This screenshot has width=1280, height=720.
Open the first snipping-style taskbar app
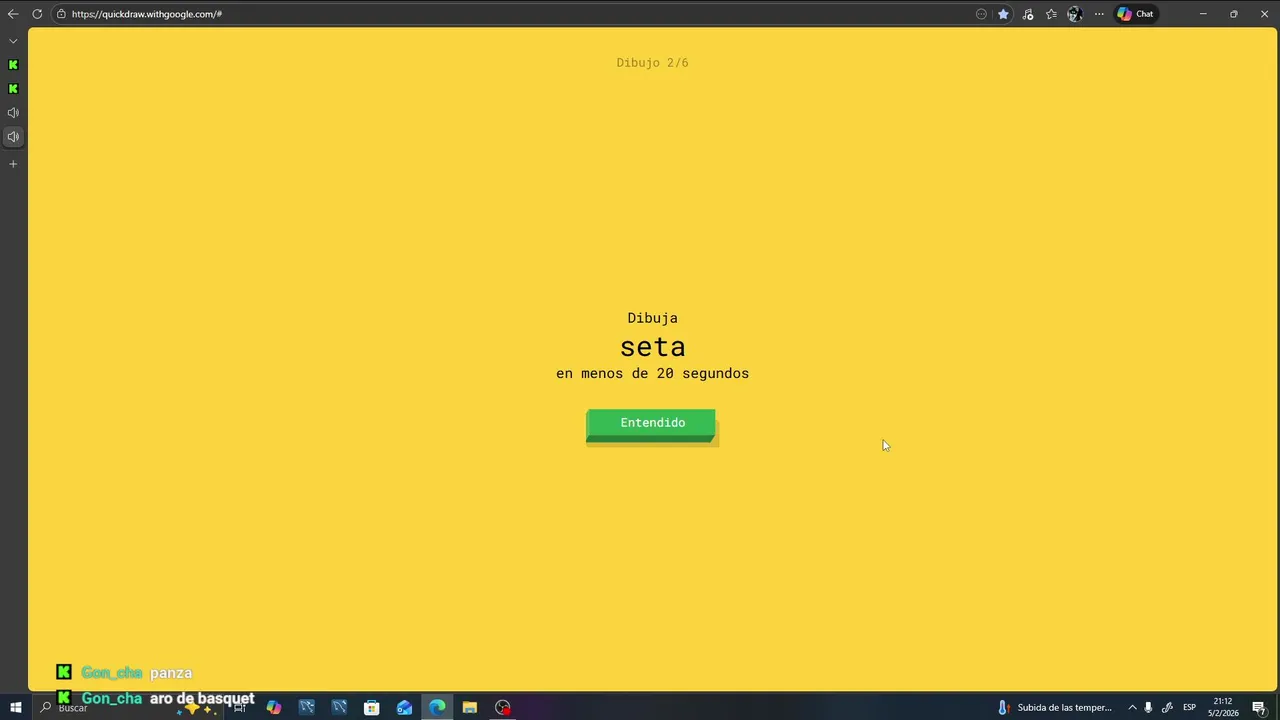point(307,708)
